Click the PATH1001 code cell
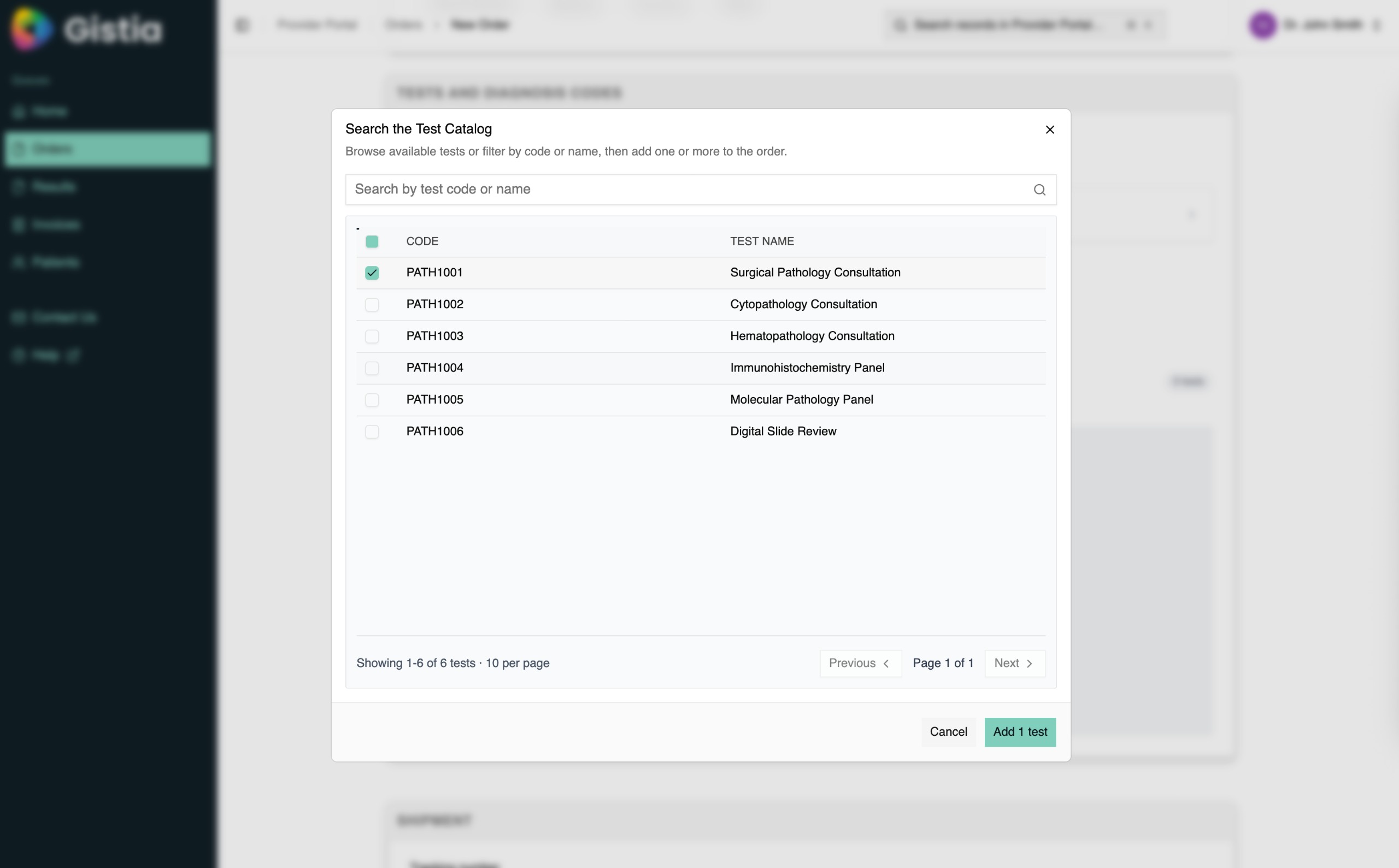 point(434,273)
